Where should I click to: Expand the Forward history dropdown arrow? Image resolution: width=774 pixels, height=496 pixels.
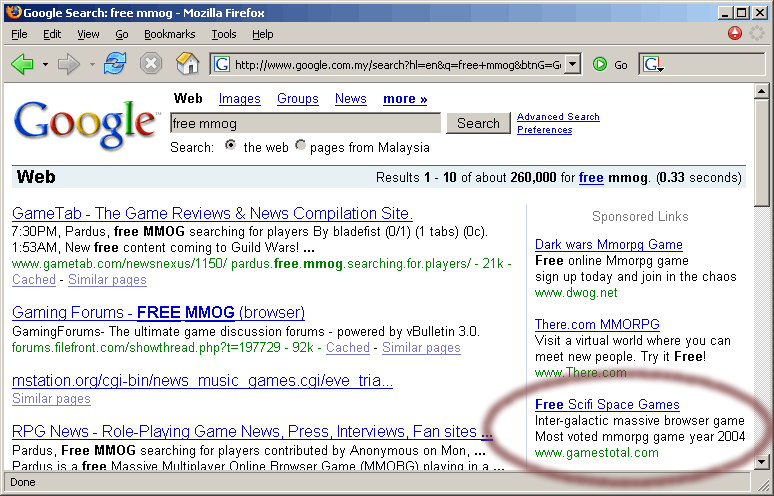coord(91,64)
